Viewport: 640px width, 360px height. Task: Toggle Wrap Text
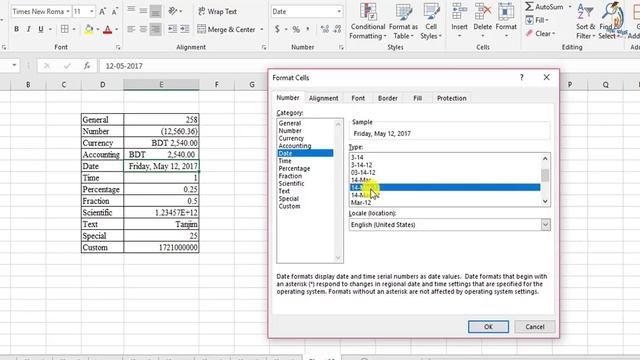pos(218,11)
